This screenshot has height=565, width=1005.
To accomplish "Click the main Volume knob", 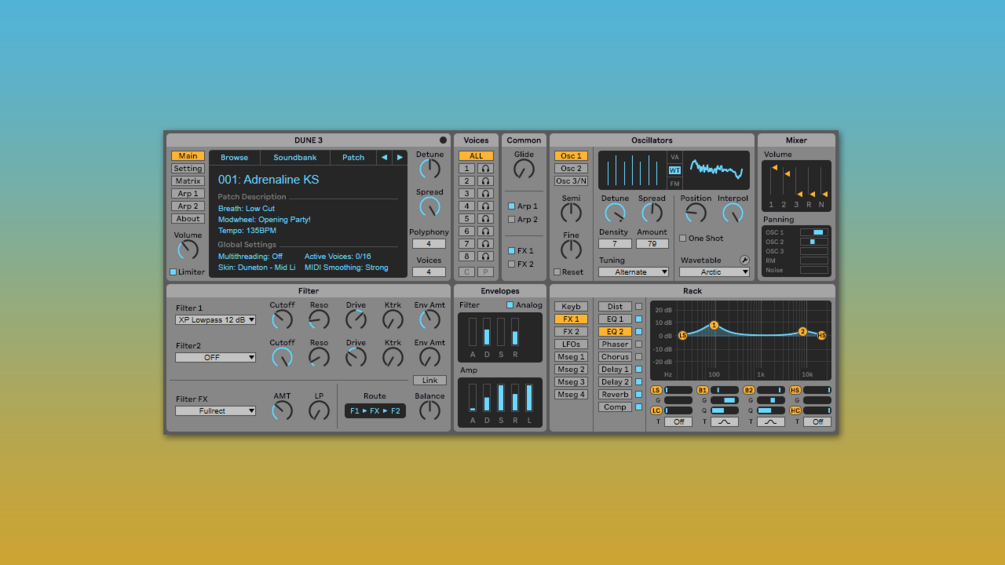I will click(188, 250).
